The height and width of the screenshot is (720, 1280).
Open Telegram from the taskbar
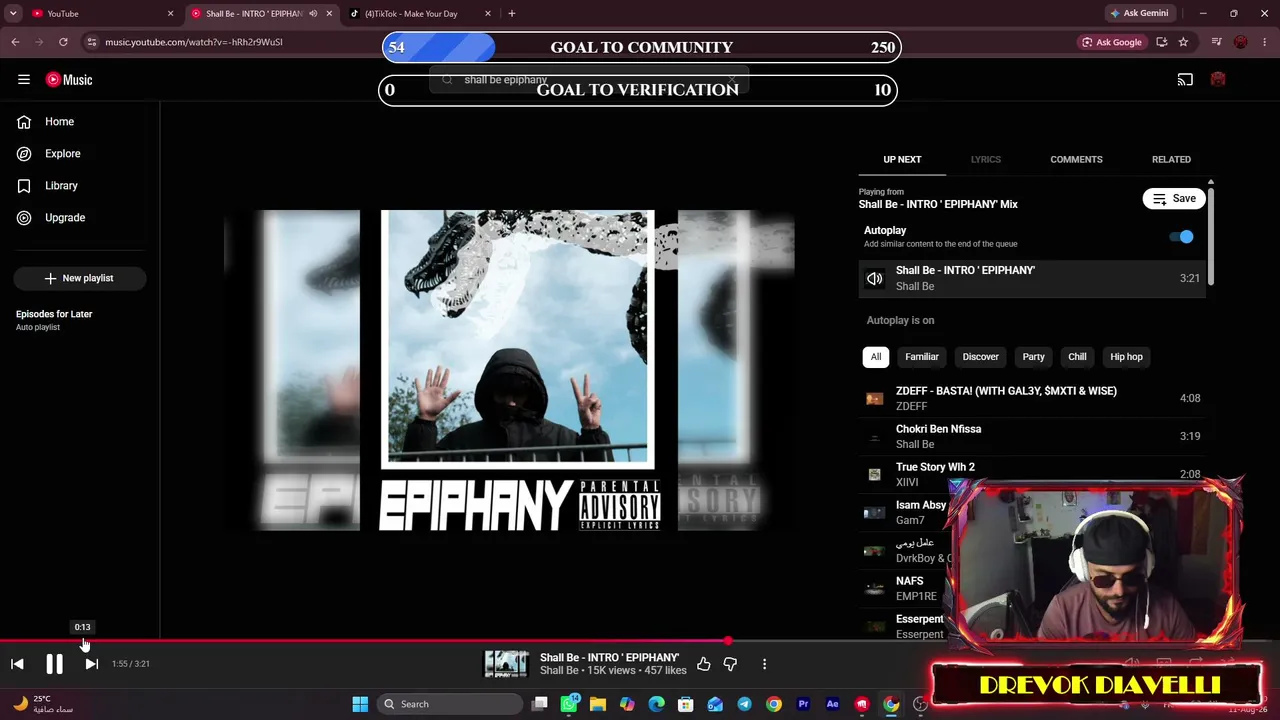[x=744, y=704]
